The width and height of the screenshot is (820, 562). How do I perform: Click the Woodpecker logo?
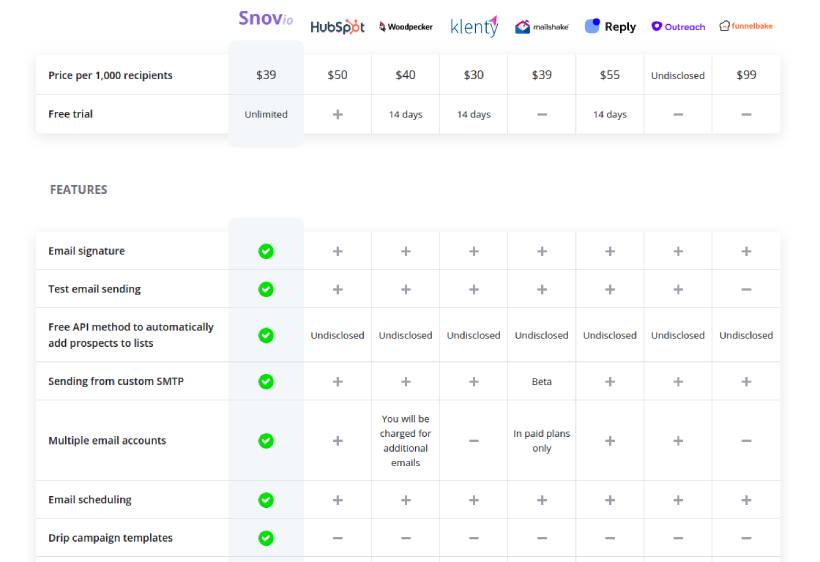(x=406, y=27)
